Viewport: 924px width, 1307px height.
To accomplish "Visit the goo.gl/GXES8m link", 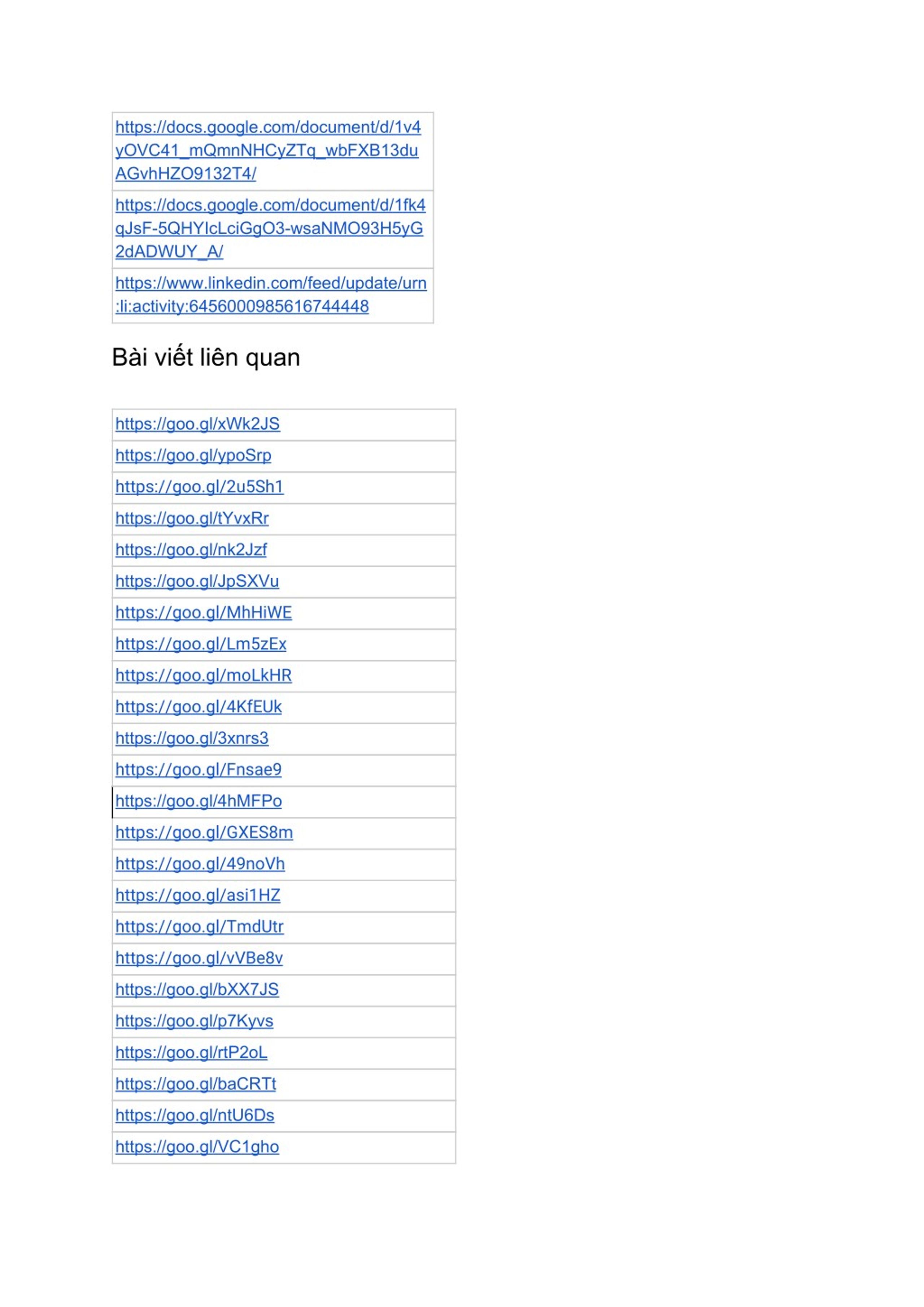I will [204, 832].
